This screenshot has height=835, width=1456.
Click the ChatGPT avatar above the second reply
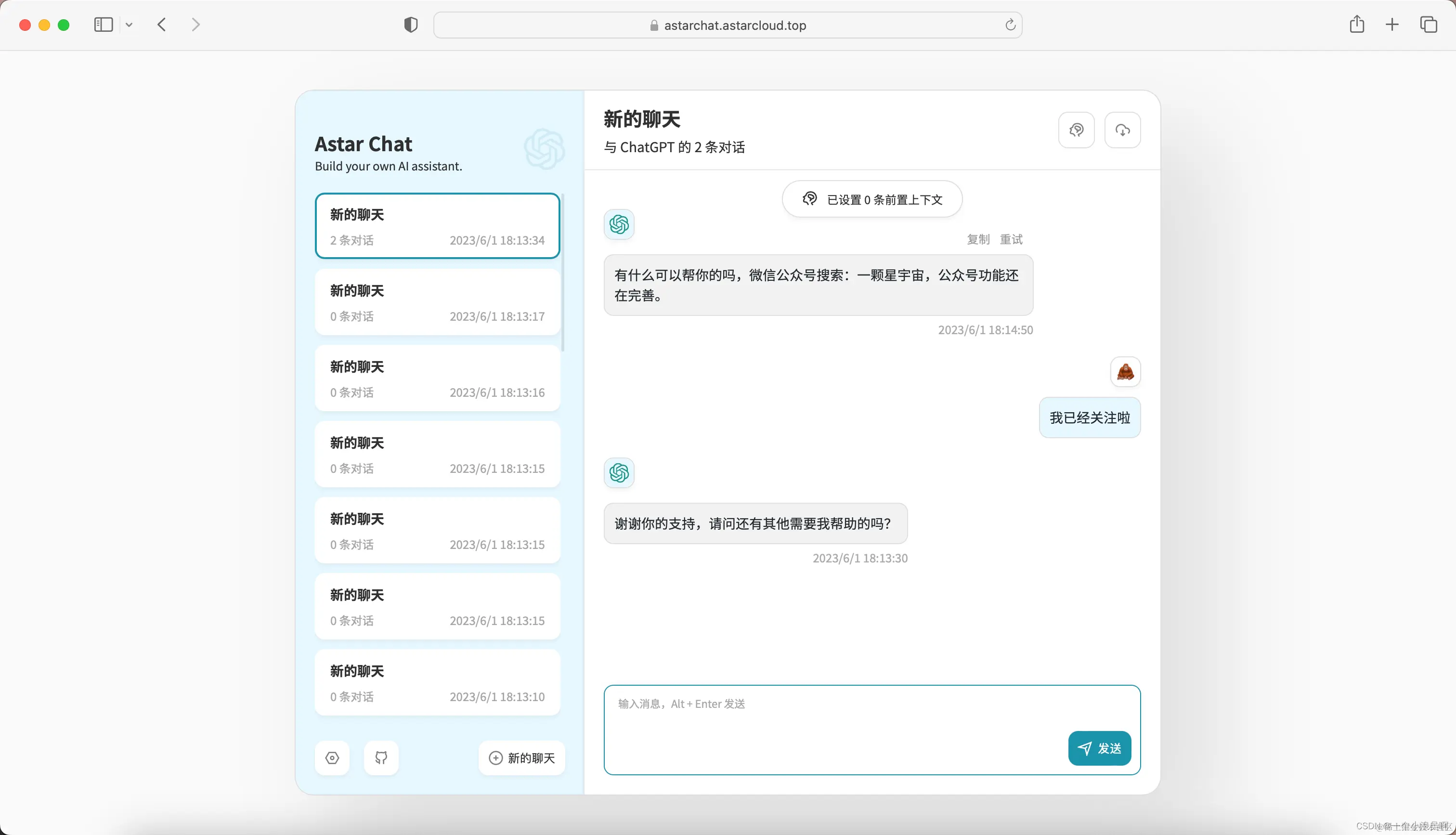[x=619, y=472]
